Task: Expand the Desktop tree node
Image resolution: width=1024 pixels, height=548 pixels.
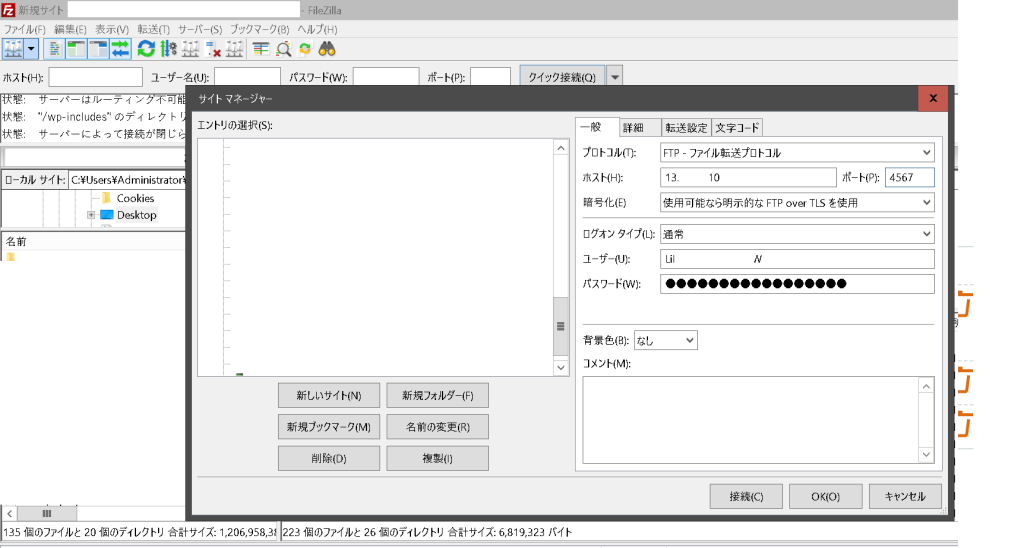Action: click(x=91, y=215)
